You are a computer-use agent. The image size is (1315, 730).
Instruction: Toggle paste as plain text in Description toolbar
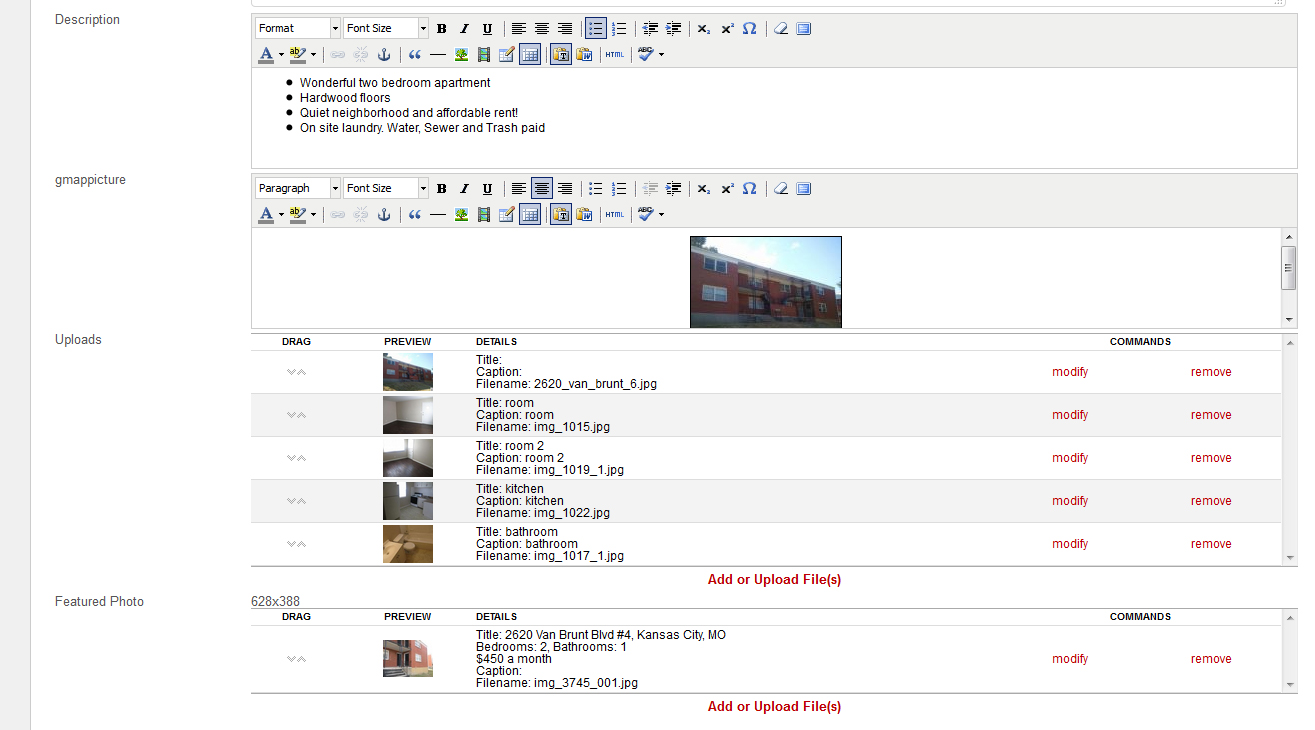561,55
